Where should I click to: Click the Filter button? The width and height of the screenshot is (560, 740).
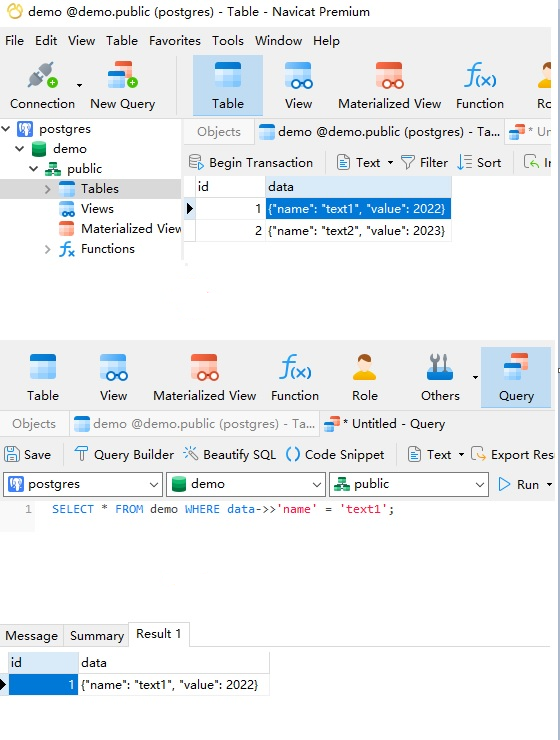pos(424,163)
